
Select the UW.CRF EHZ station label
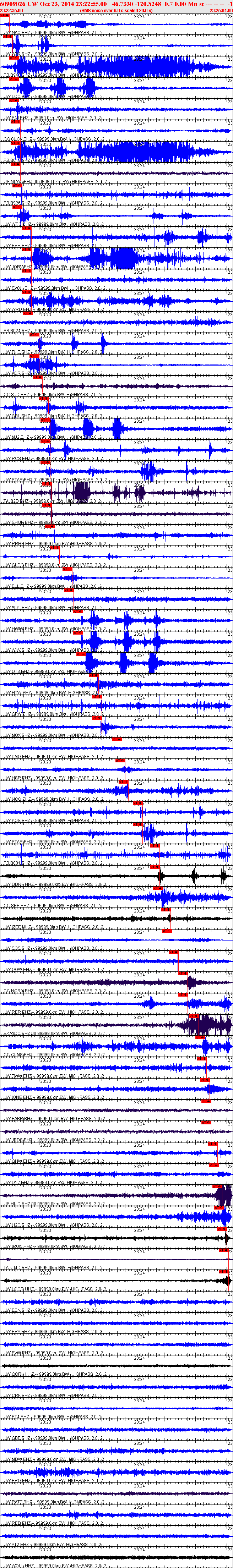[53, 1396]
